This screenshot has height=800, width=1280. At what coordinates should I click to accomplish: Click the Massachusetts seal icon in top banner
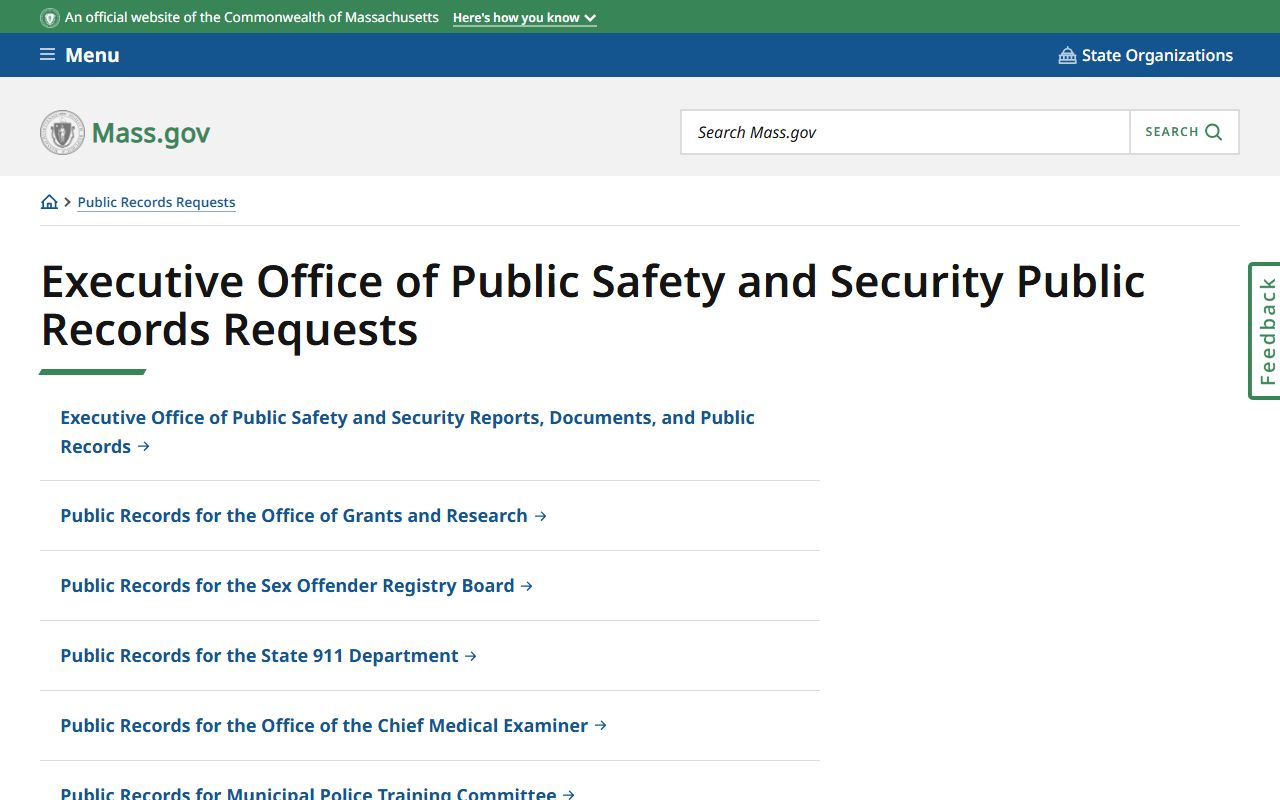[50, 18]
